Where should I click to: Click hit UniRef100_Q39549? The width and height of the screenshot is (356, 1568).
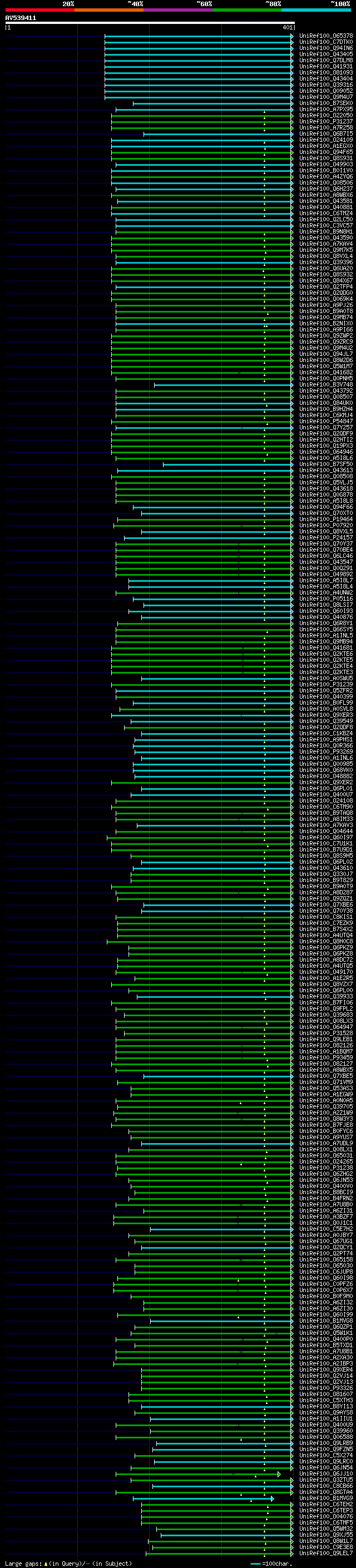click(x=326, y=721)
